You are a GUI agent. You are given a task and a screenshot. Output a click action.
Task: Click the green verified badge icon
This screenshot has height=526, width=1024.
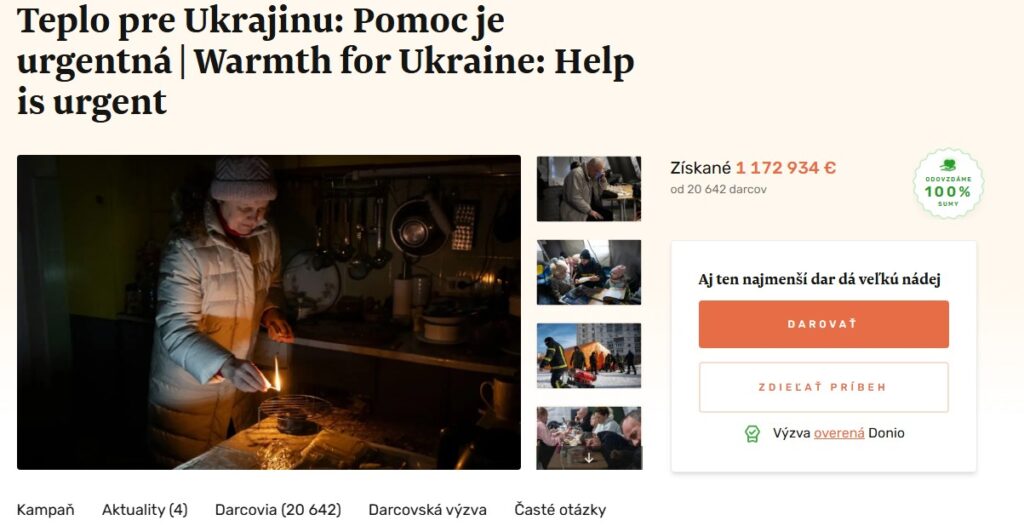(752, 434)
